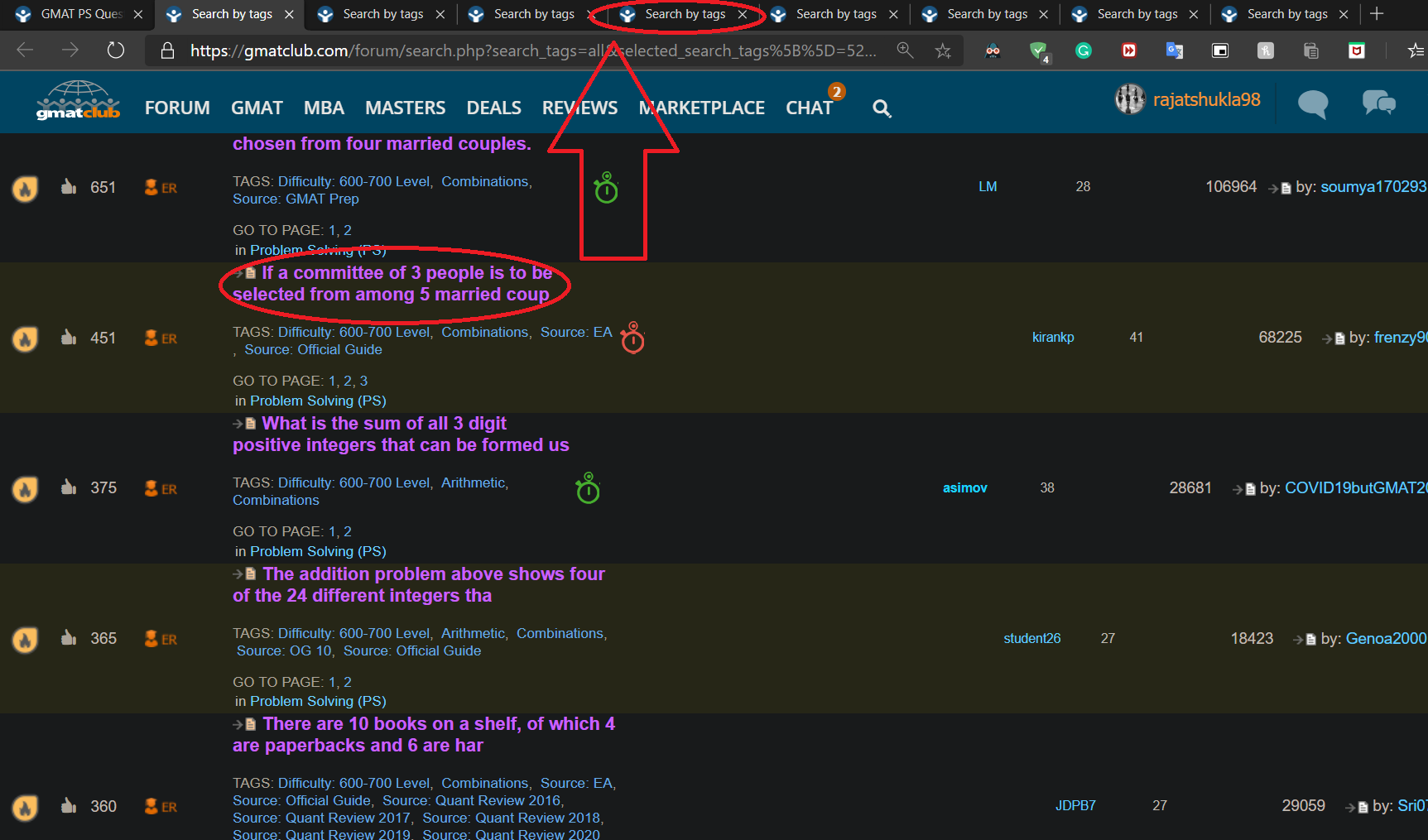The width and height of the screenshot is (1428, 840).
Task: Bookmark page with the address bar star
Action: pos(943,51)
